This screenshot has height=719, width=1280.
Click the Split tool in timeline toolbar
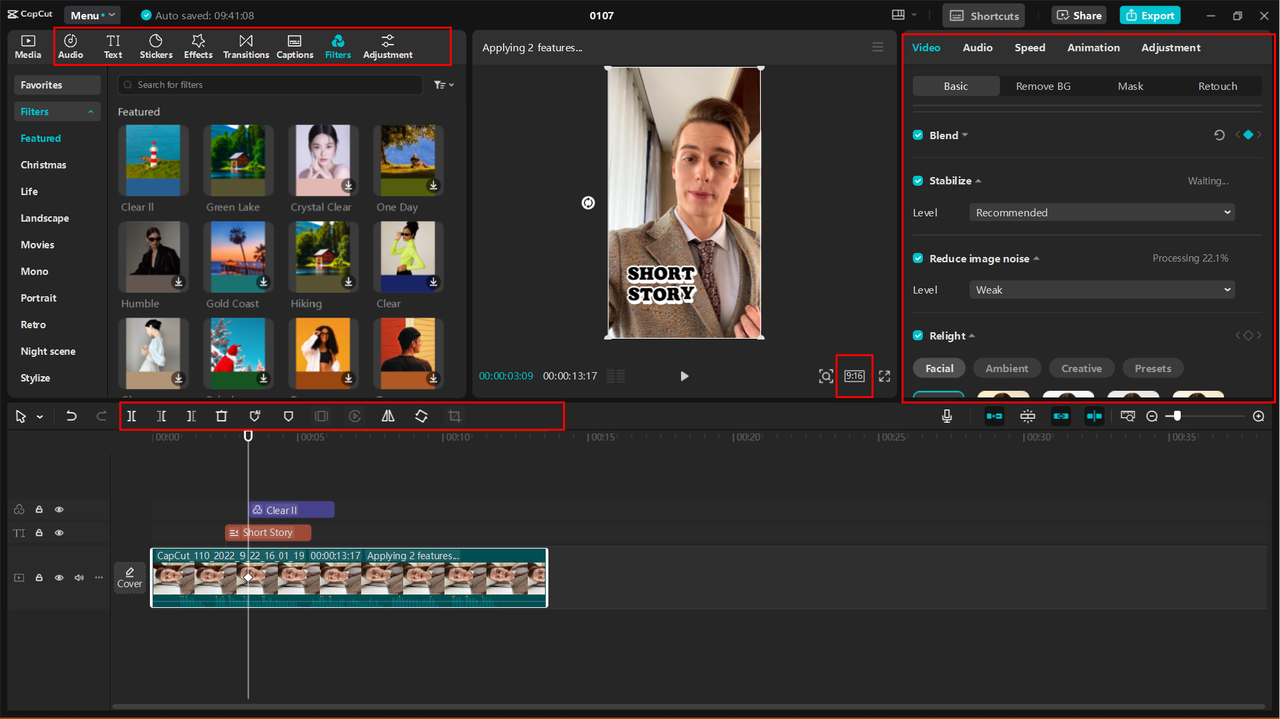(131, 416)
